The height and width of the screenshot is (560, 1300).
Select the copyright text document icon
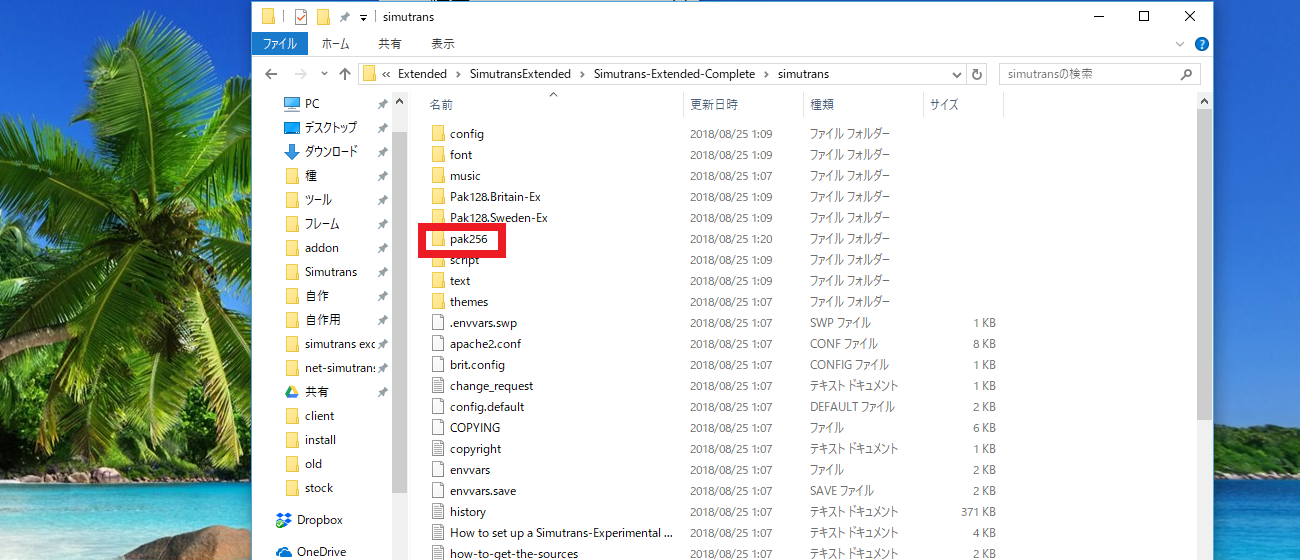437,449
